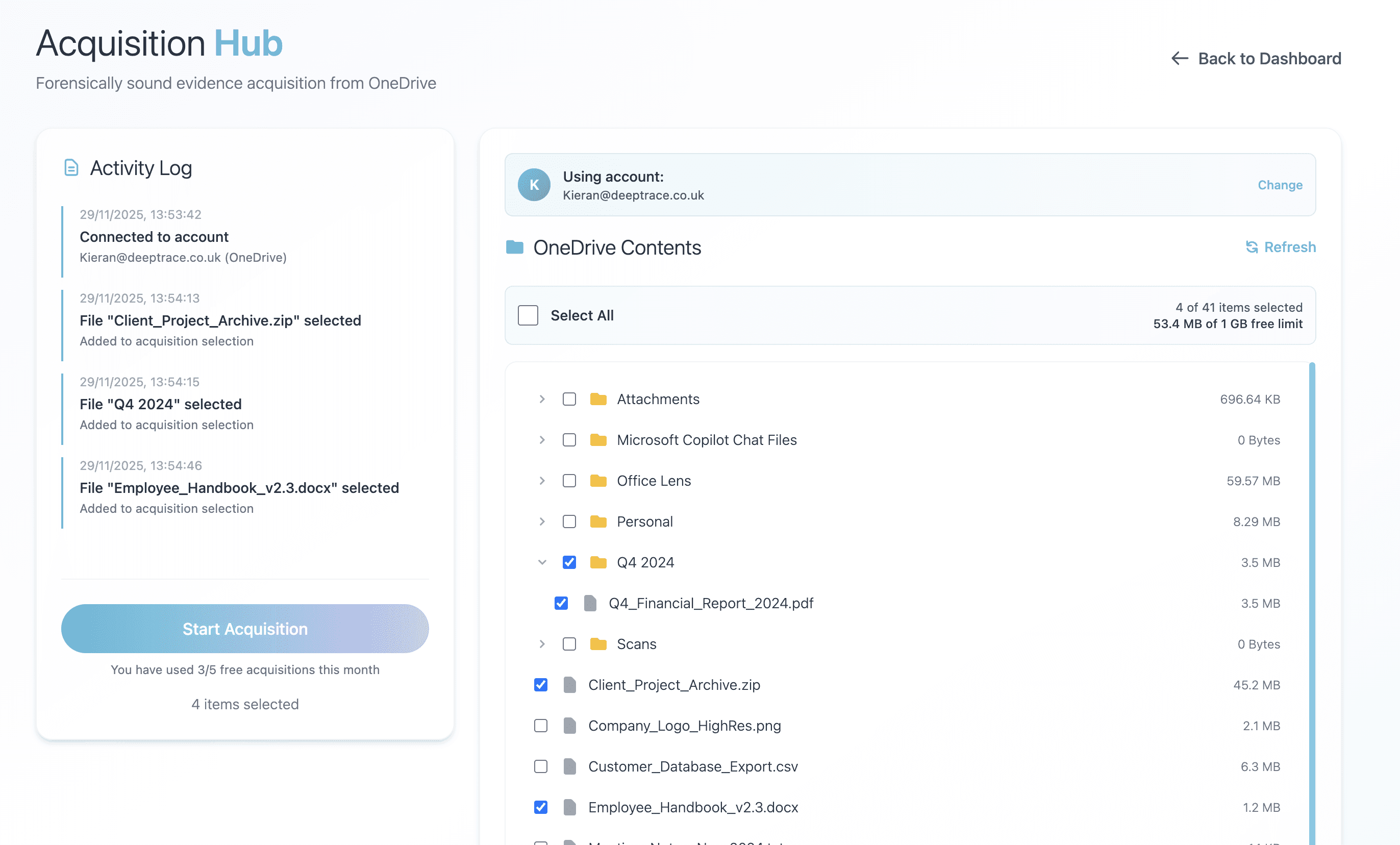Check the Company_Logo_HighRes.png checkbox
This screenshot has width=1400, height=845.
pyautogui.click(x=540, y=726)
